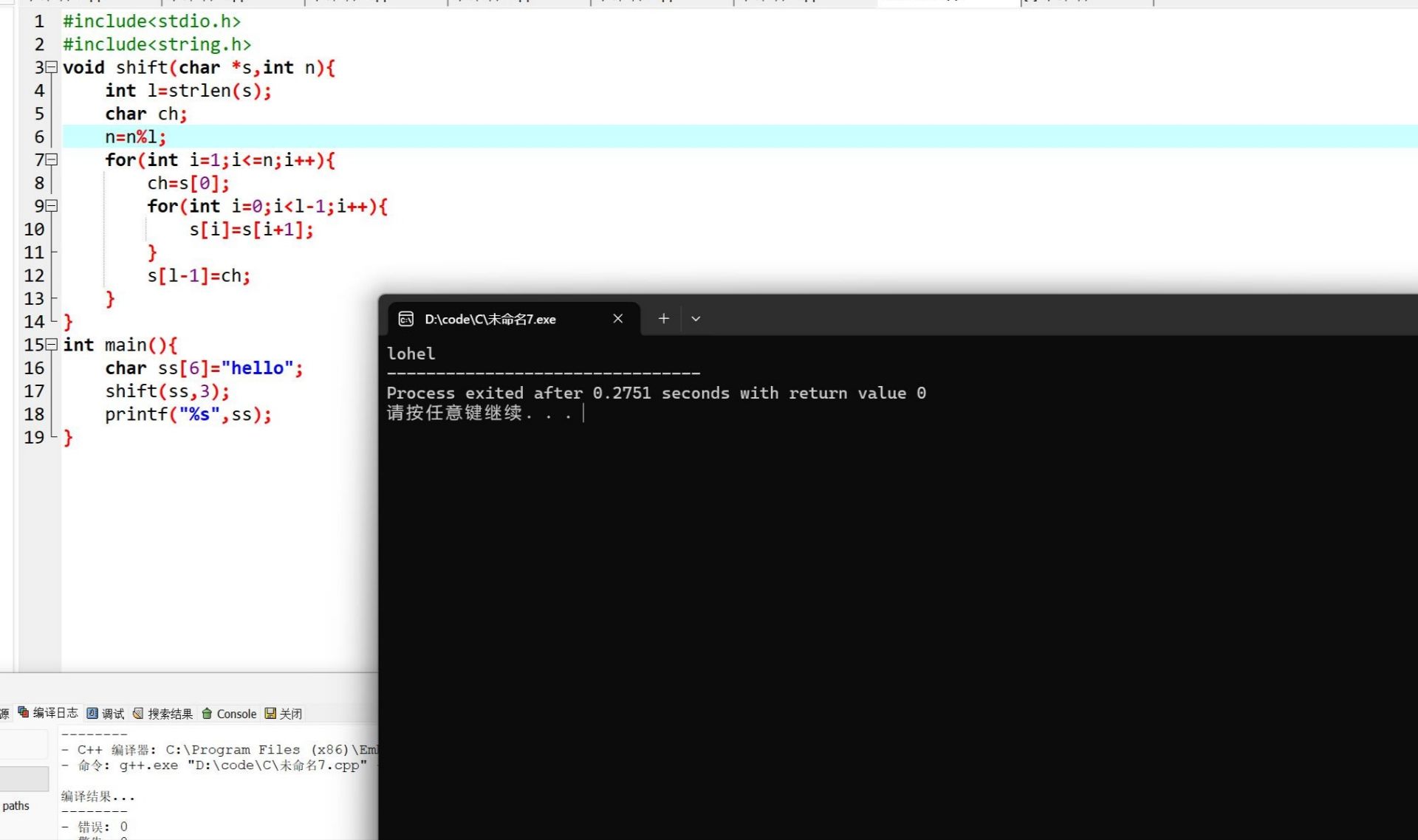
Task: Close the 未命名7.exe terminal tab
Action: 618,318
